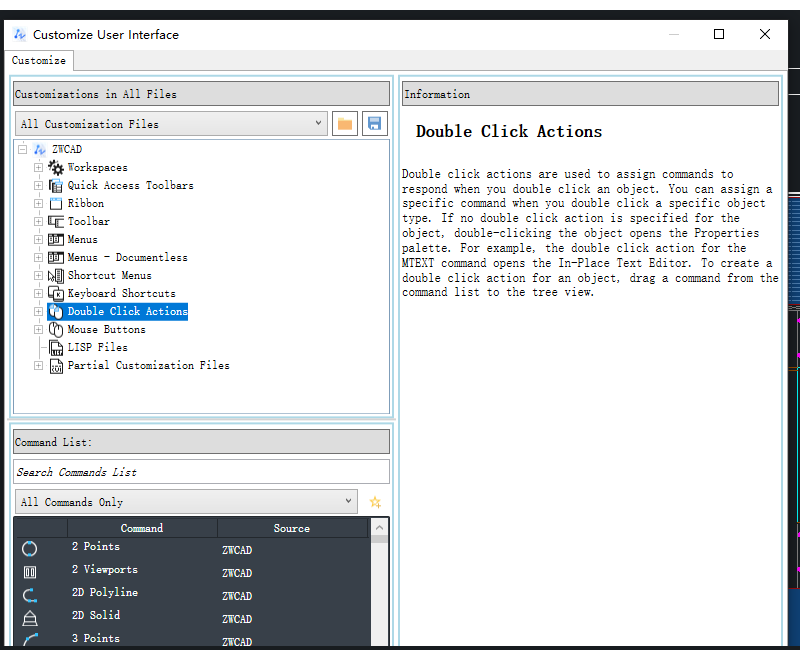Sort by the Source column header
This screenshot has width=800, height=650.
292,528
